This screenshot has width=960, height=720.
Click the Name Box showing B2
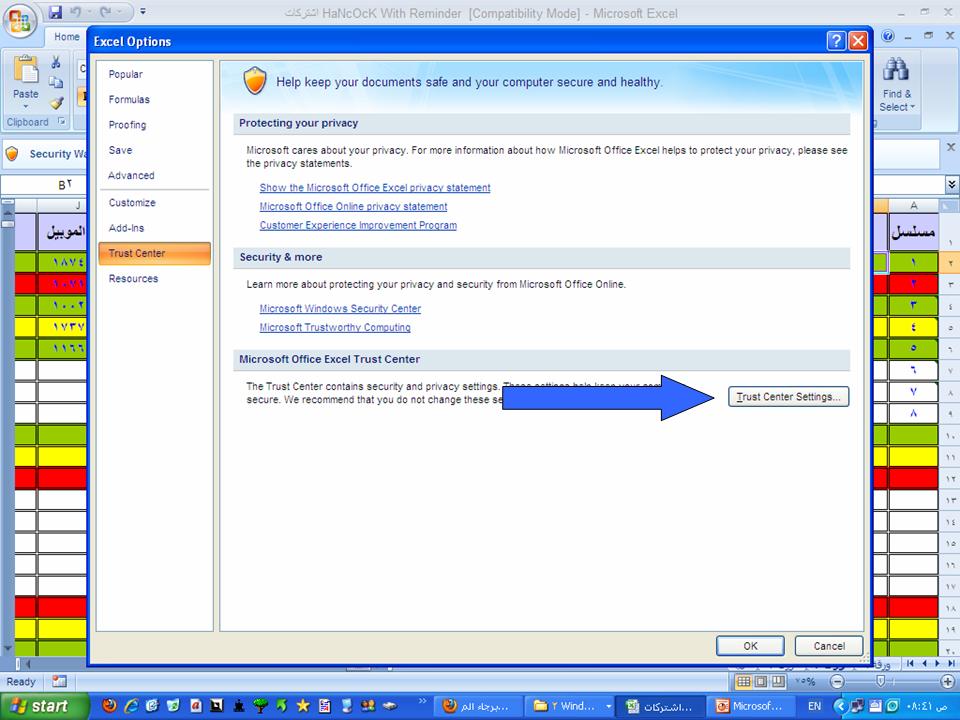coord(44,184)
